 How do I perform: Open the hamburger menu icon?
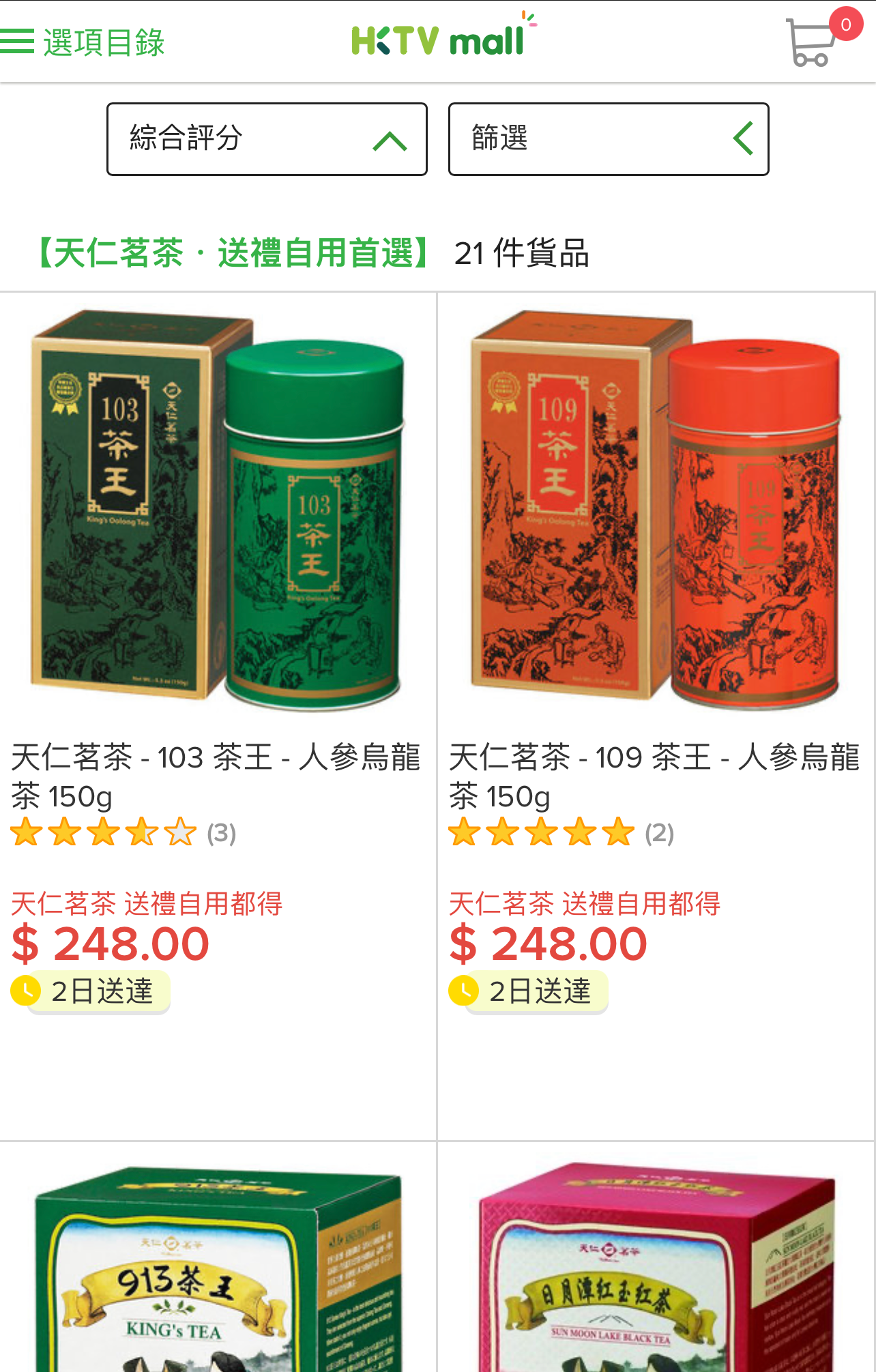pos(17,41)
